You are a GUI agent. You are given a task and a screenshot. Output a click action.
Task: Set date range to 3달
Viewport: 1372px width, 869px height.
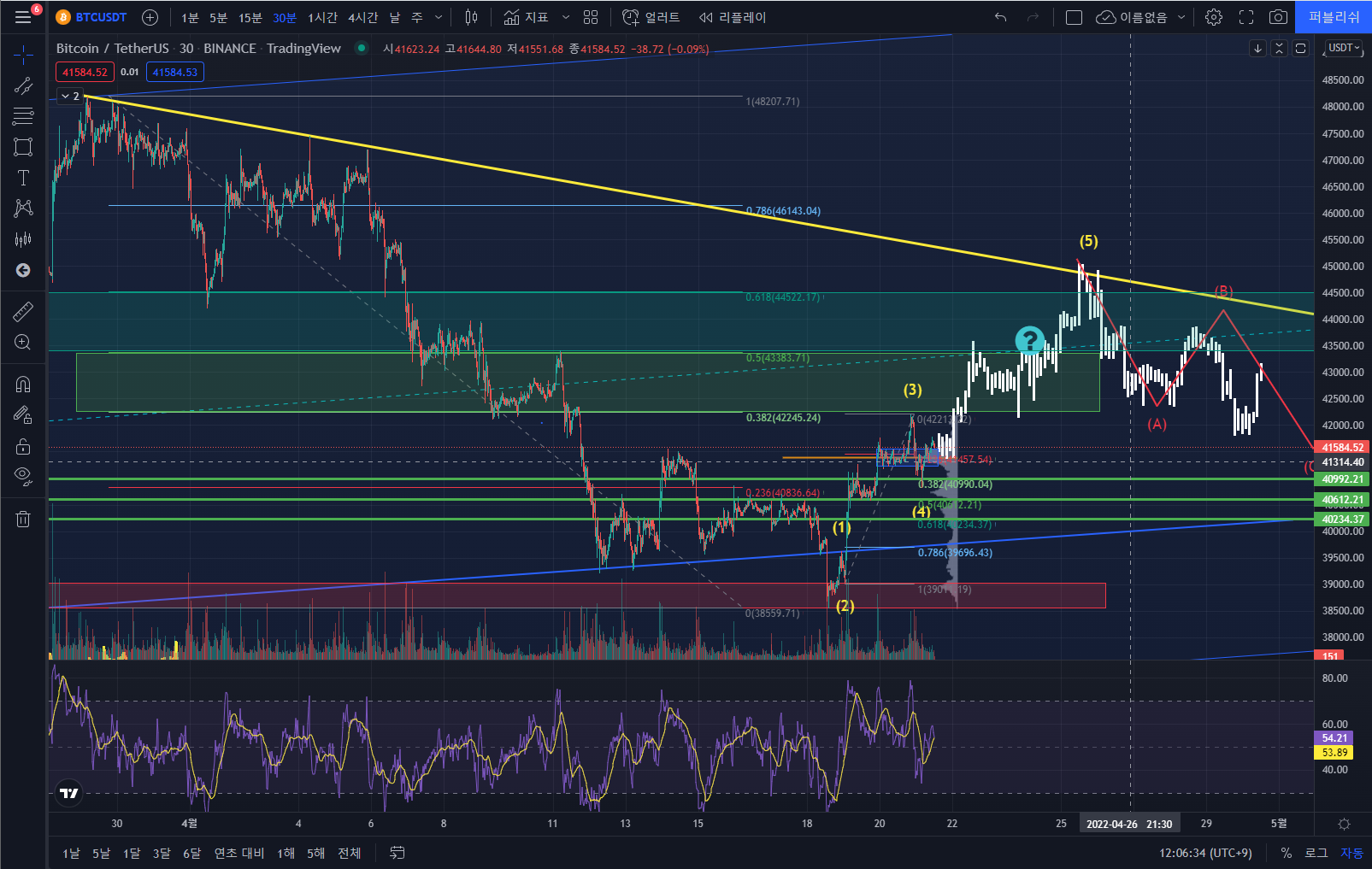[x=162, y=853]
